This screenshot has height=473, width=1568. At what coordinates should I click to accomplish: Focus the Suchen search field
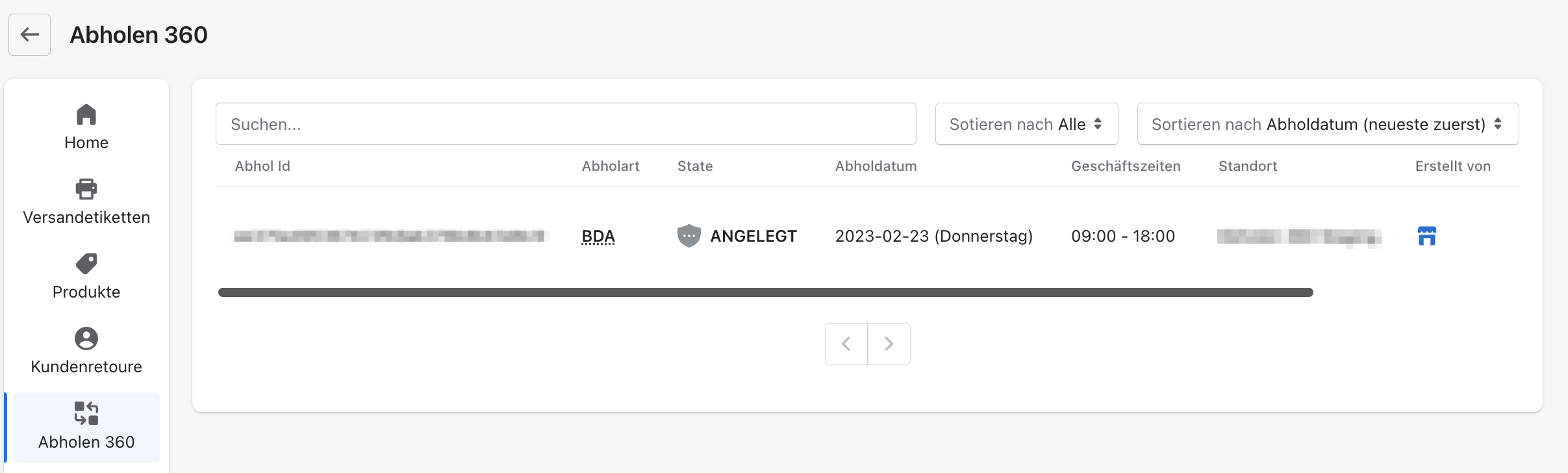(566, 124)
